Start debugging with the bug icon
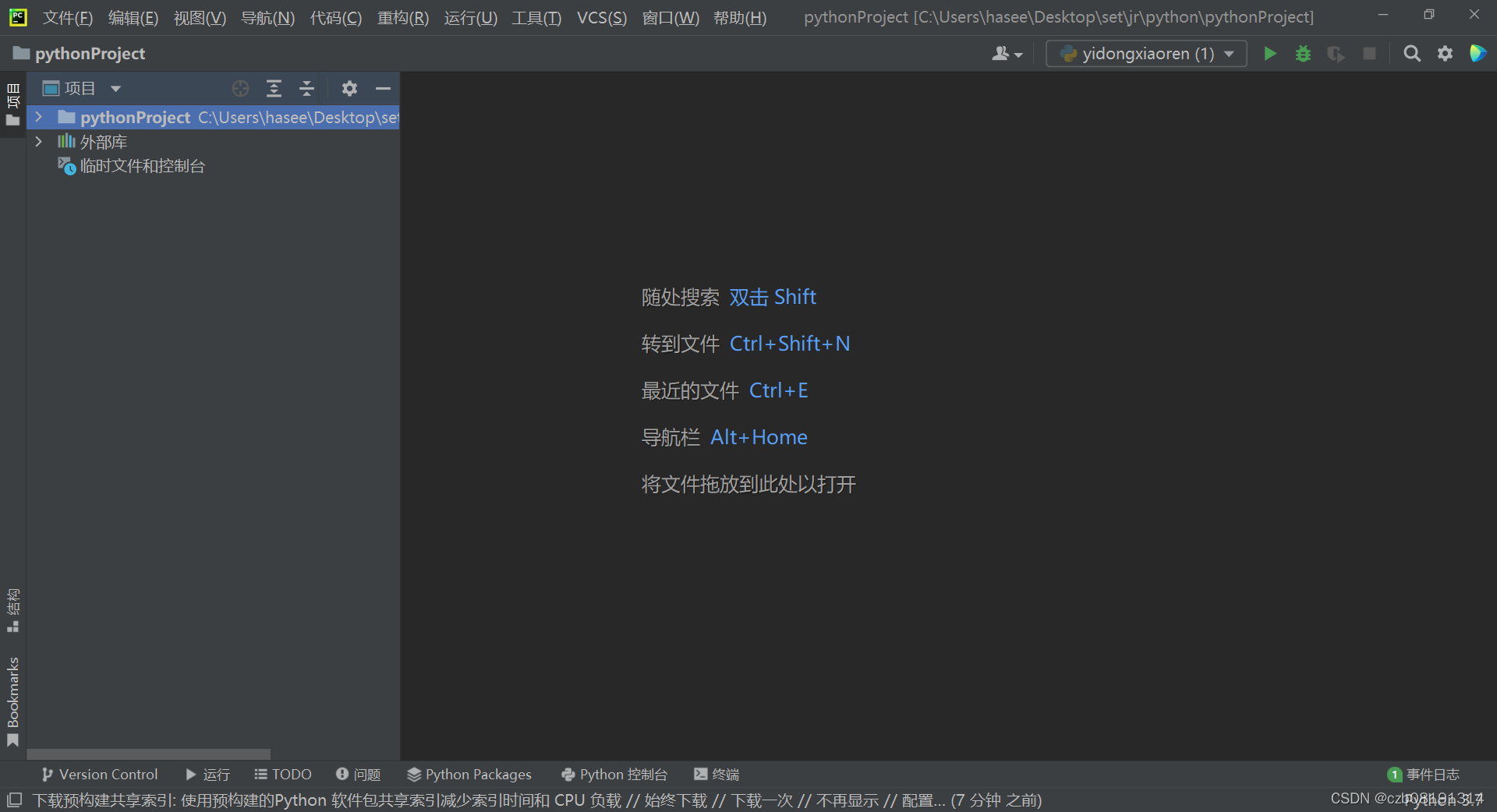Screen dimensions: 1497x812 click(x=1303, y=54)
